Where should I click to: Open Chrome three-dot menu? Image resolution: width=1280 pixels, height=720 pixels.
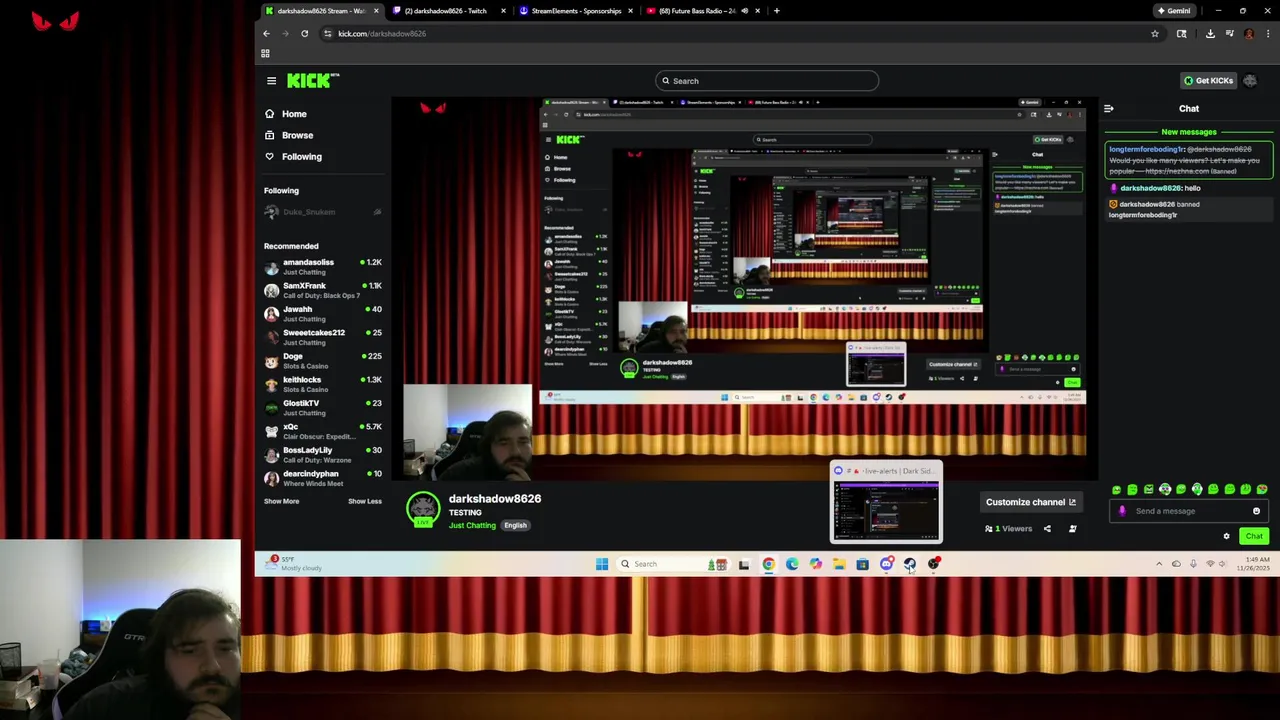click(1267, 34)
